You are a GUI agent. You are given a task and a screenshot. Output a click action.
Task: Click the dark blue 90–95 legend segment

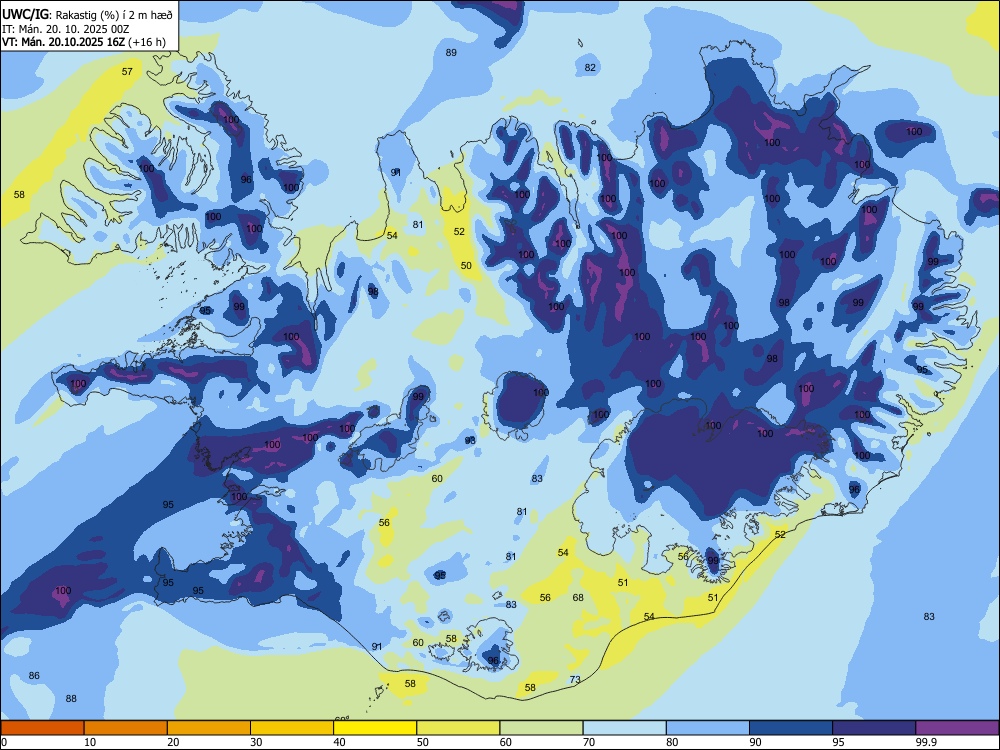click(x=791, y=728)
